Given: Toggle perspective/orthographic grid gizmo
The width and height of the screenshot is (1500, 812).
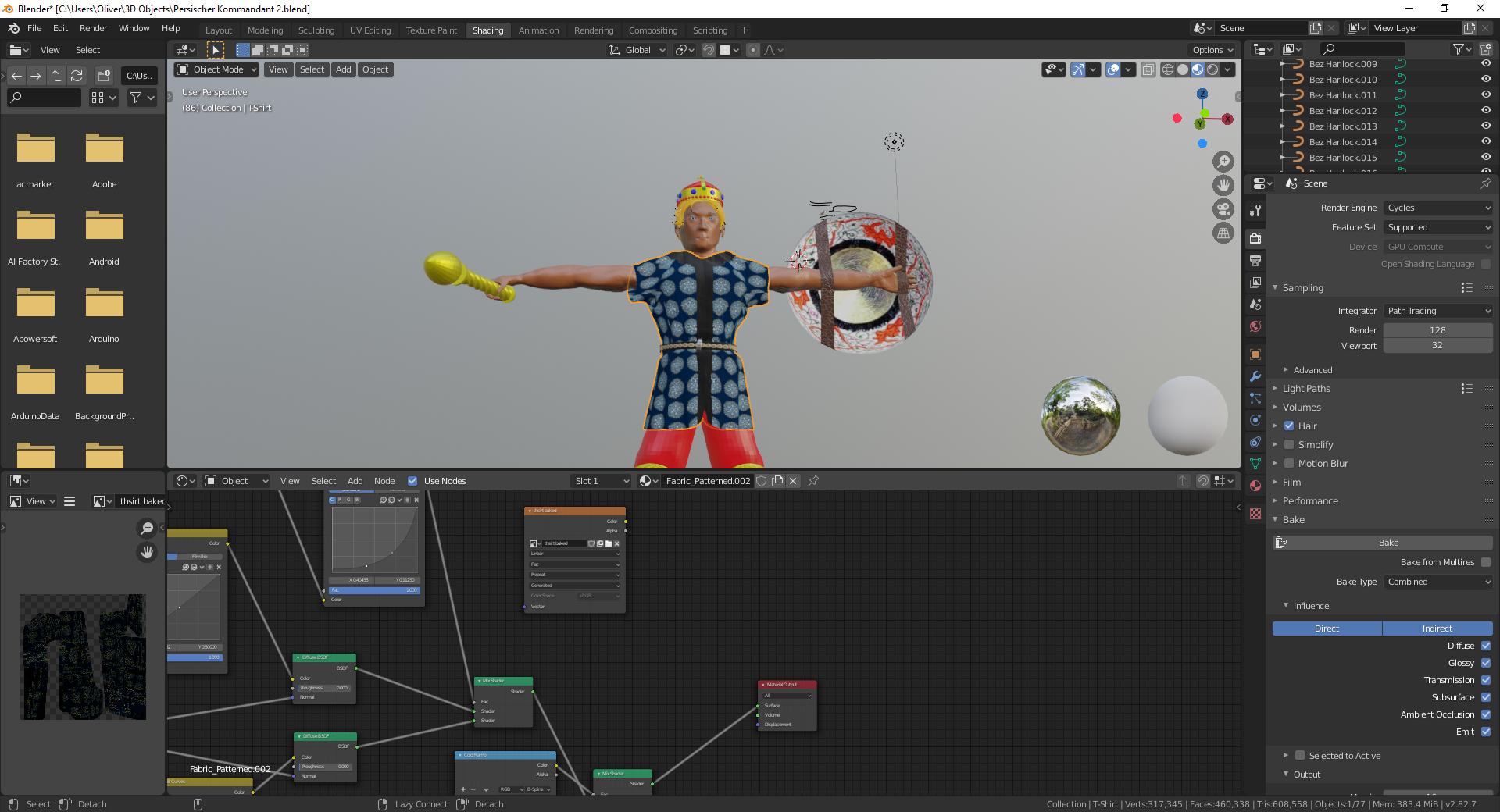Looking at the screenshot, I should click(1223, 233).
